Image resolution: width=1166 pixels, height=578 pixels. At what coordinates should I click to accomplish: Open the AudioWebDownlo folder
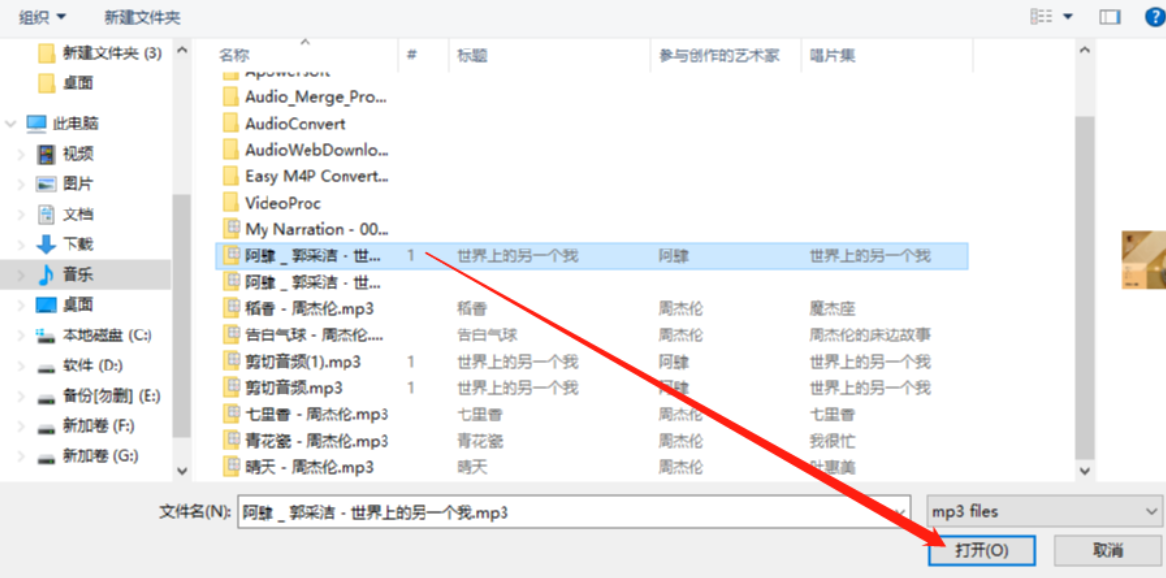click(x=306, y=150)
